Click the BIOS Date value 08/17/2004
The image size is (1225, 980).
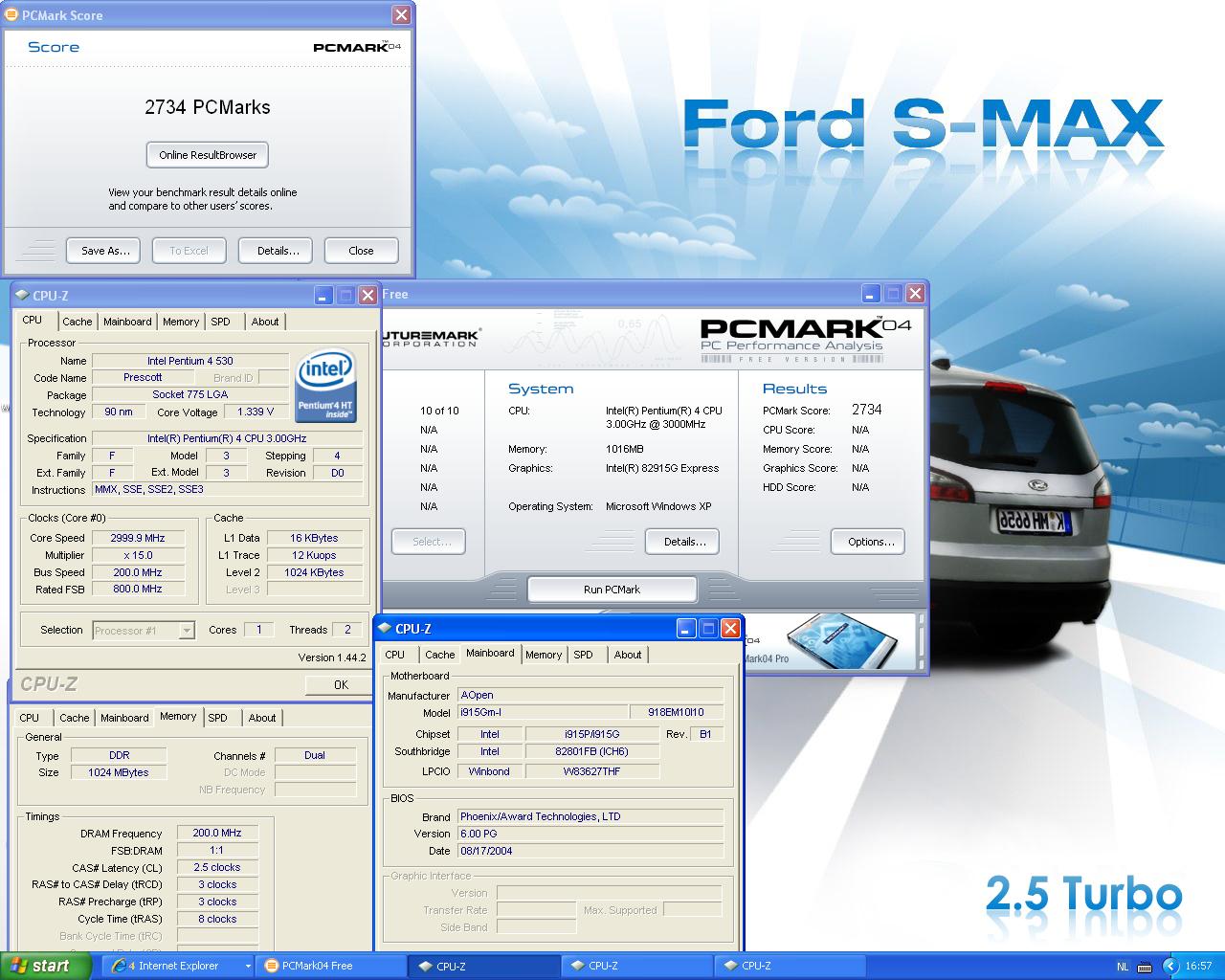pyautogui.click(x=590, y=851)
